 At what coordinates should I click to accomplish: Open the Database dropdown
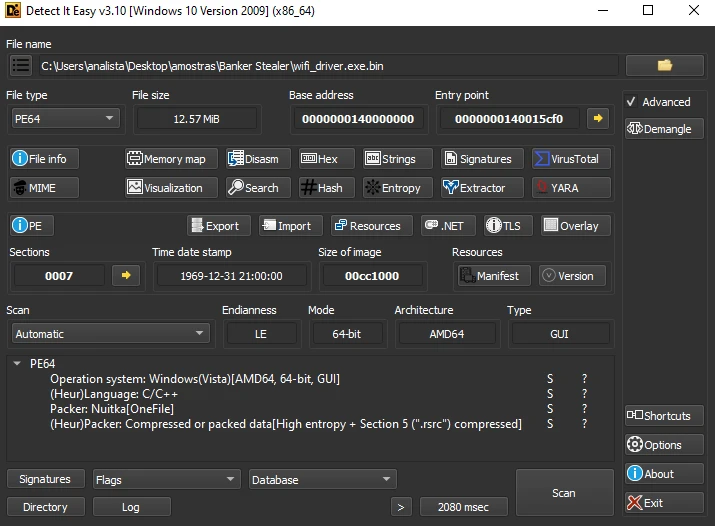[x=322, y=480]
